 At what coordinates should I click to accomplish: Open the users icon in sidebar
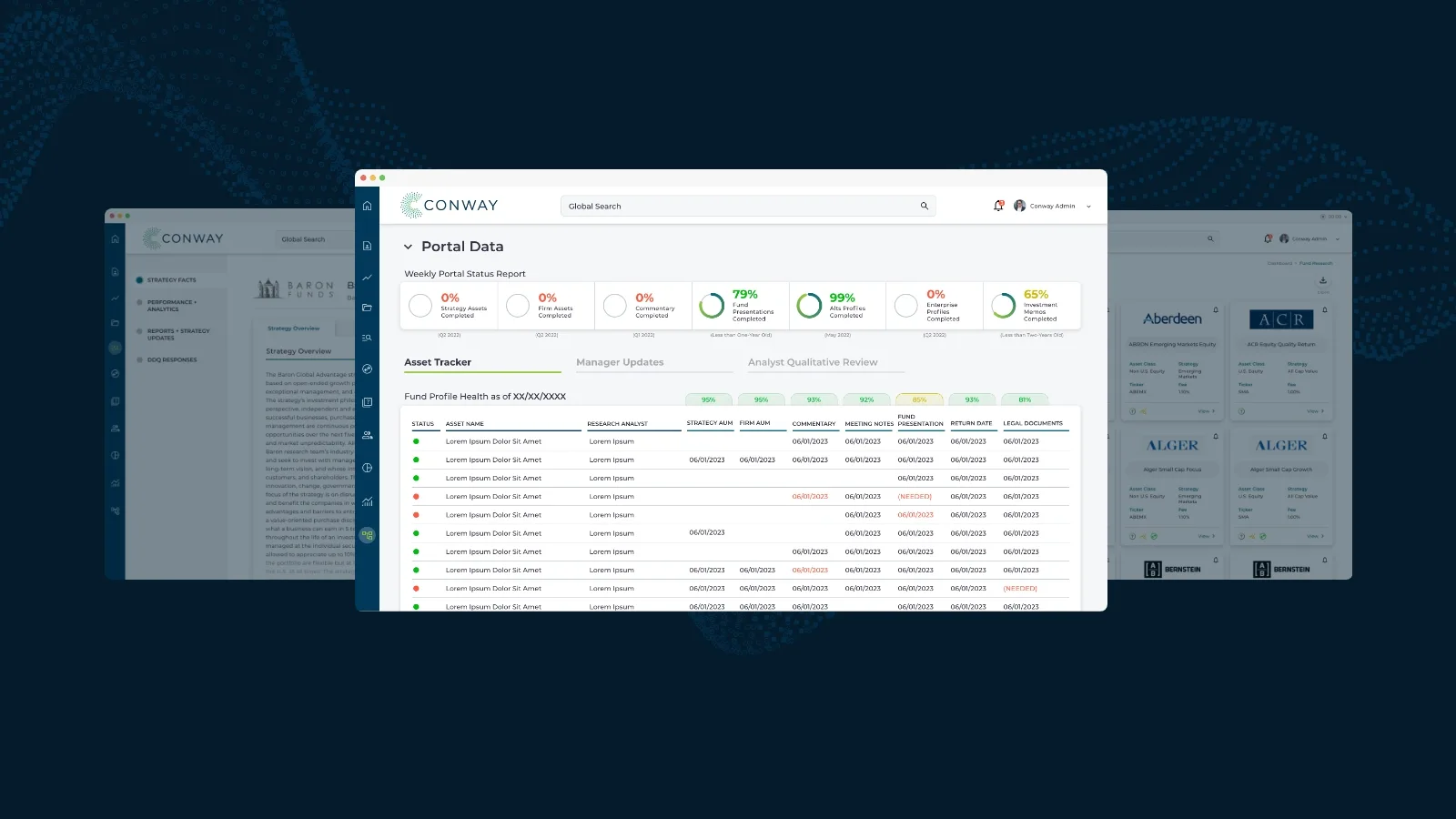(367, 435)
